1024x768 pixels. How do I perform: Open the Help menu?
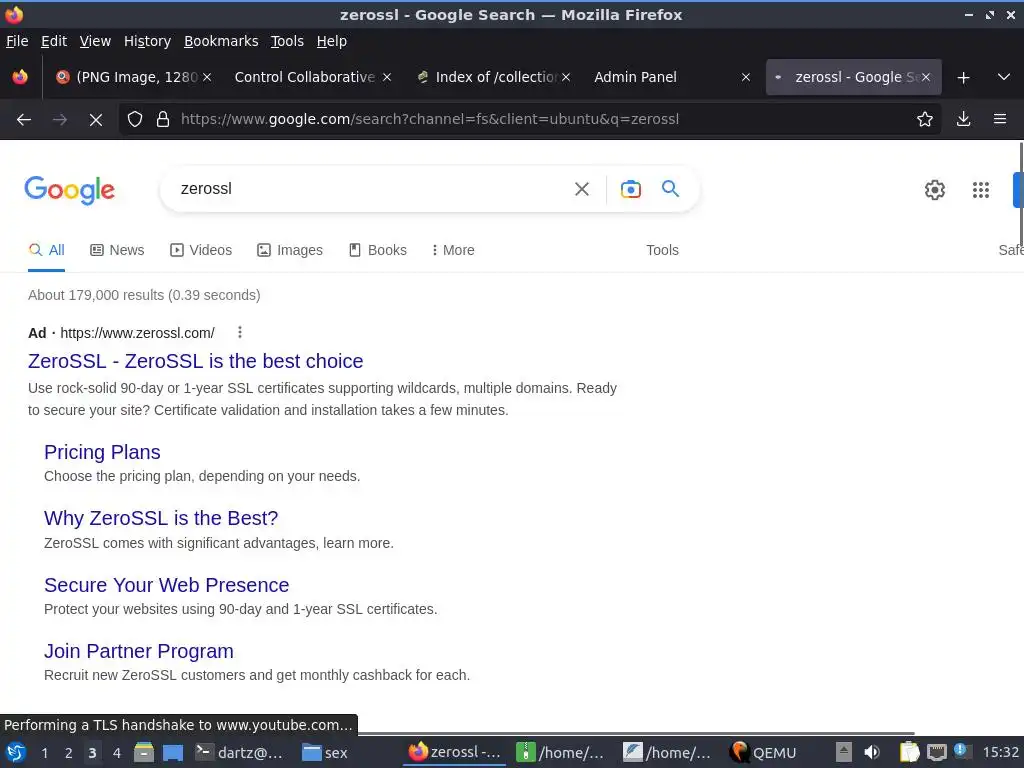point(331,41)
